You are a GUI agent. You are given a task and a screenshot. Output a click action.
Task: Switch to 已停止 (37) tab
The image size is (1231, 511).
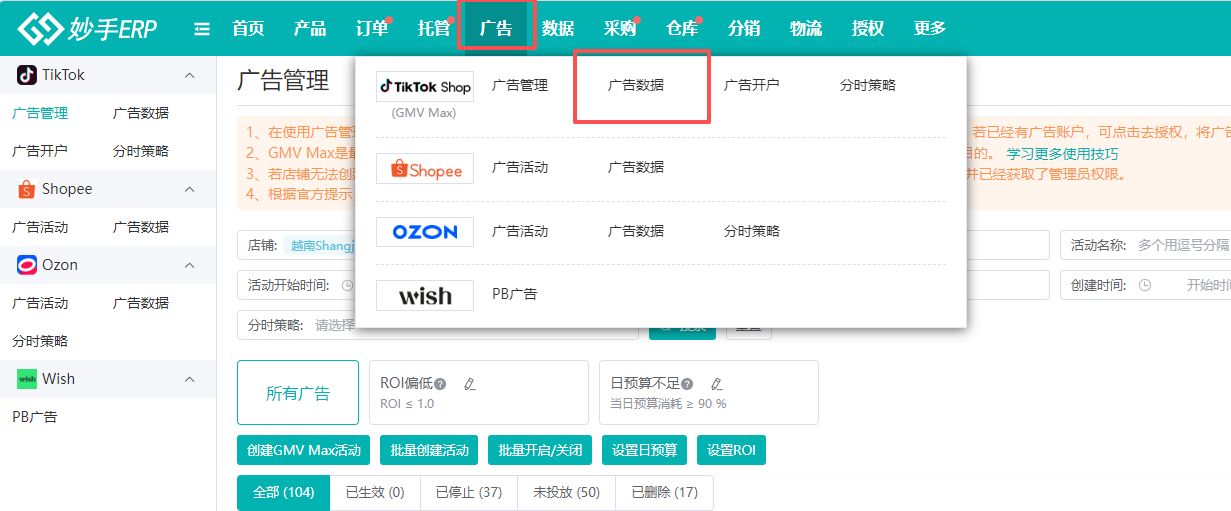(469, 492)
